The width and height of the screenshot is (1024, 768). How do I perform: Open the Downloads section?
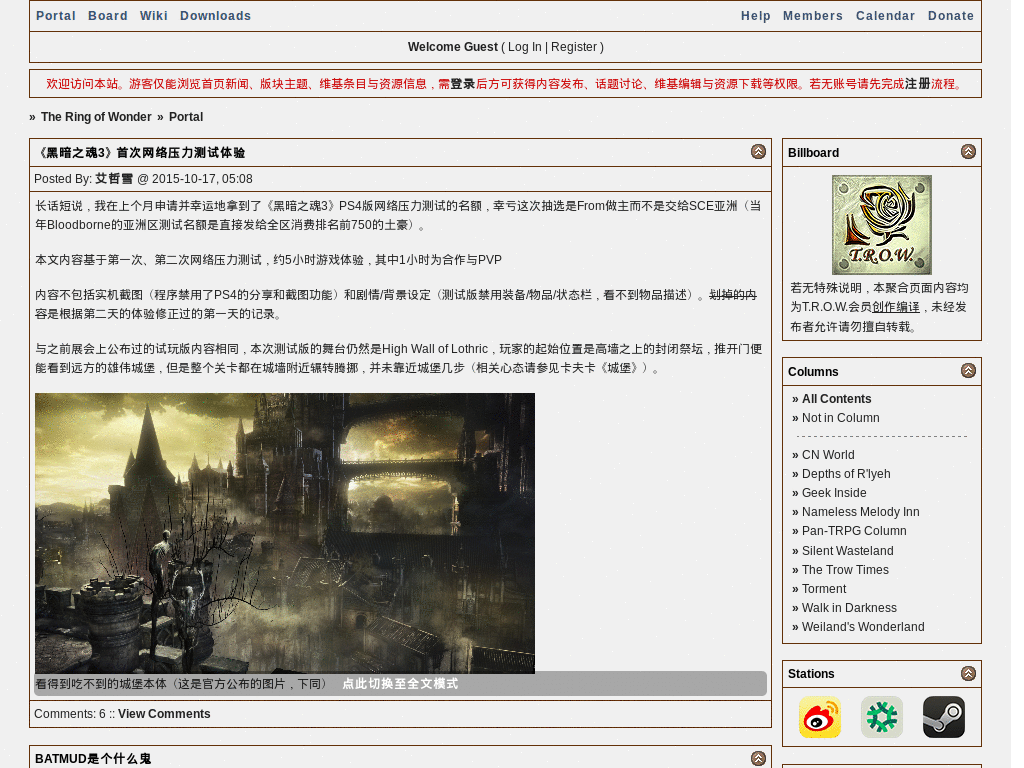(215, 16)
